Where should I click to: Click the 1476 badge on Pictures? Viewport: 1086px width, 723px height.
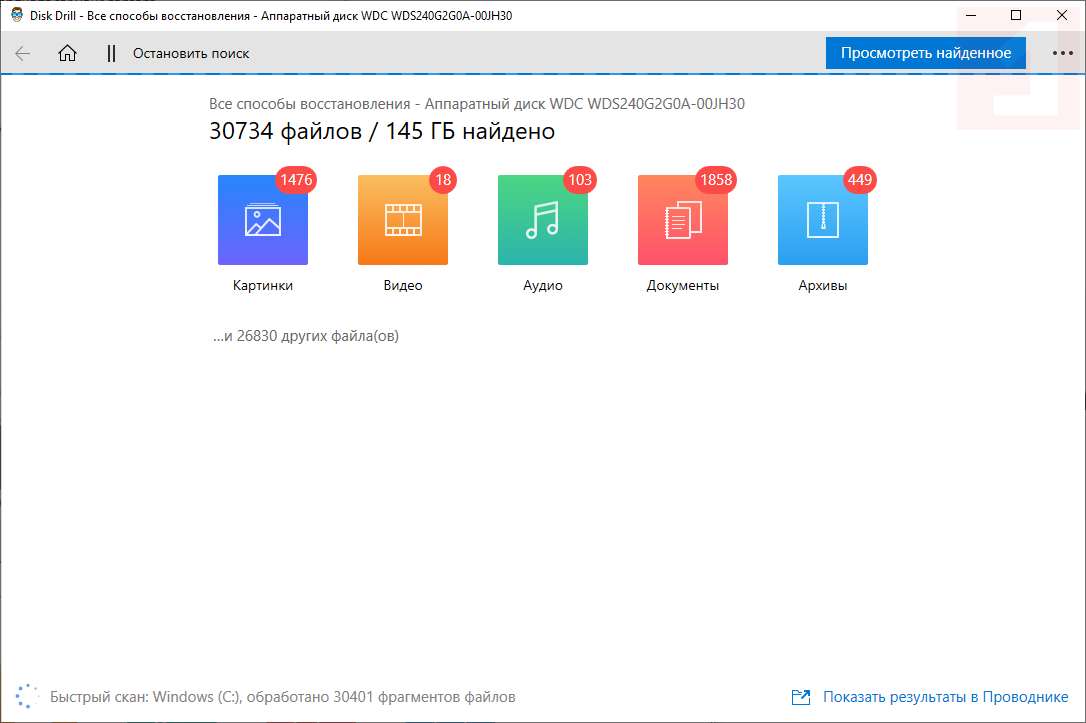point(296,180)
